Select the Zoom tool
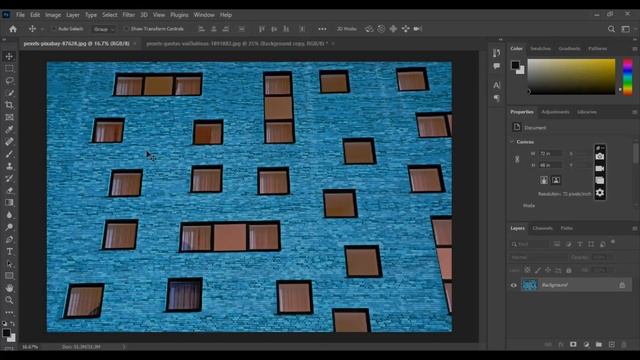 [x=9, y=300]
